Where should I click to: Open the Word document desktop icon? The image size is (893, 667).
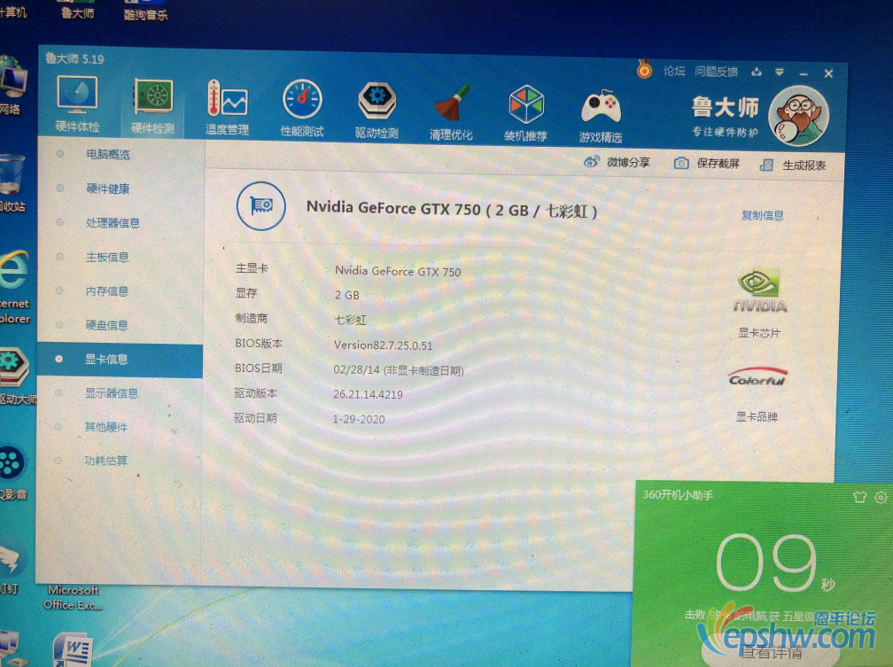(x=72, y=649)
